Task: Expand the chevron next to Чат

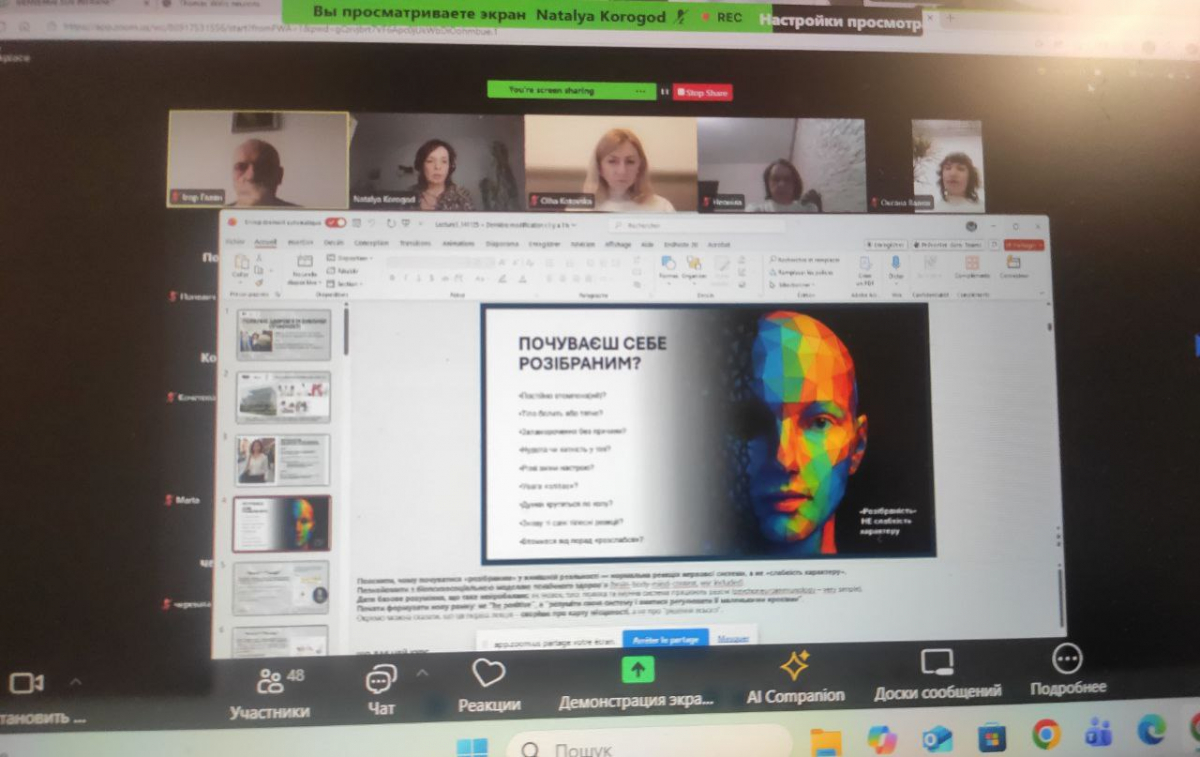Action: point(421,673)
